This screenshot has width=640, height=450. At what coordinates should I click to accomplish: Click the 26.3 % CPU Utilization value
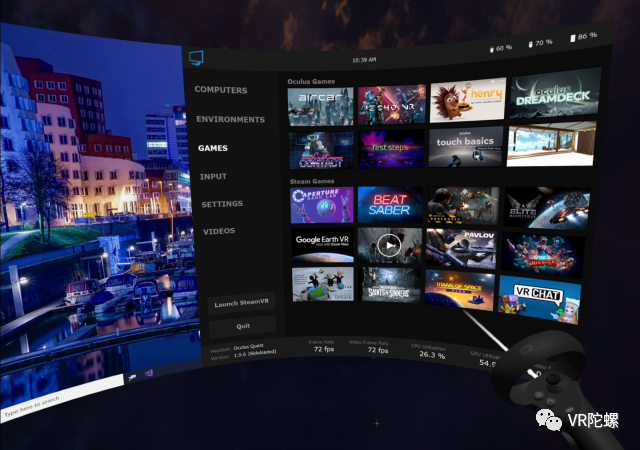pos(432,355)
